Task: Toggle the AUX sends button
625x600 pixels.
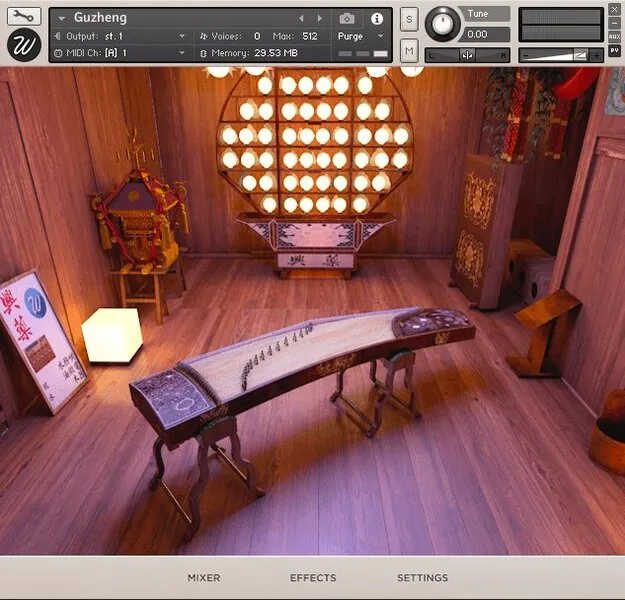Action: (x=614, y=37)
